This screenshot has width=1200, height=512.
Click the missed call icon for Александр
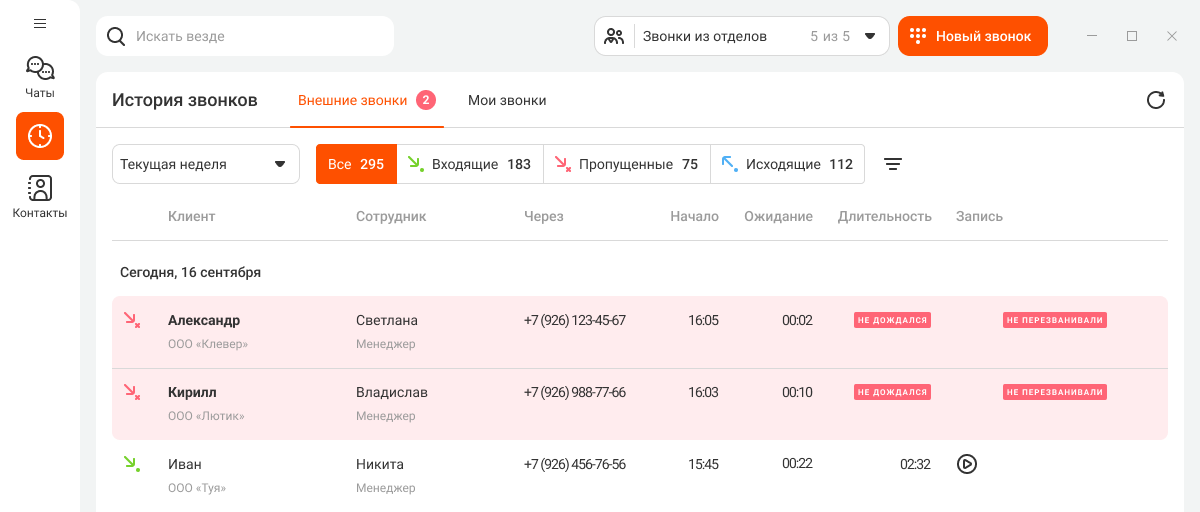[131, 320]
